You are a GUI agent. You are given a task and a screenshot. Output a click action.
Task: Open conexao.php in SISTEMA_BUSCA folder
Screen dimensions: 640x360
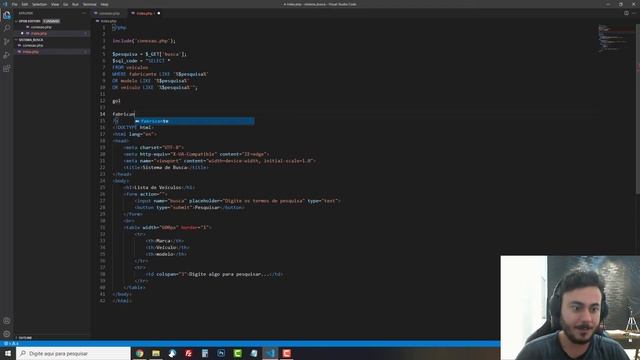click(x=33, y=45)
